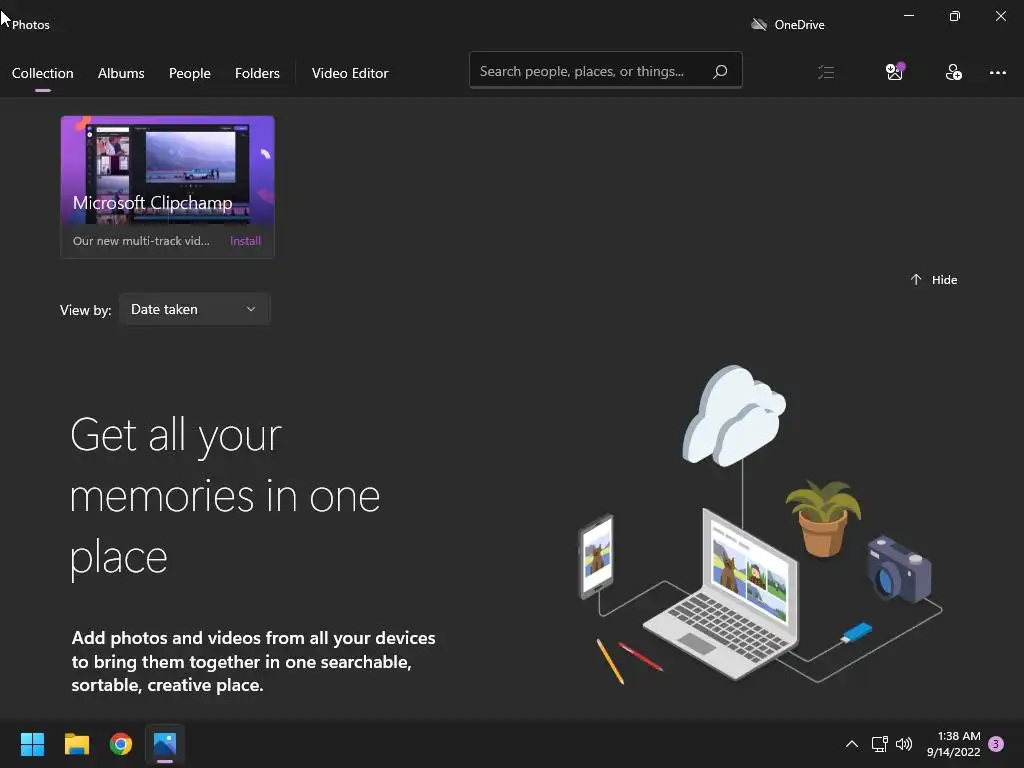Viewport: 1024px width, 768px height.
Task: Open the Collection tab
Action: (42, 73)
